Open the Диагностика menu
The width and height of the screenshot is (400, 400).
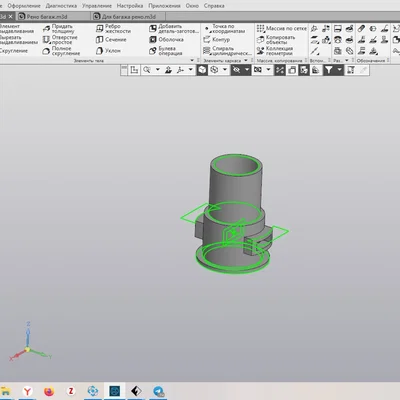pos(61,6)
